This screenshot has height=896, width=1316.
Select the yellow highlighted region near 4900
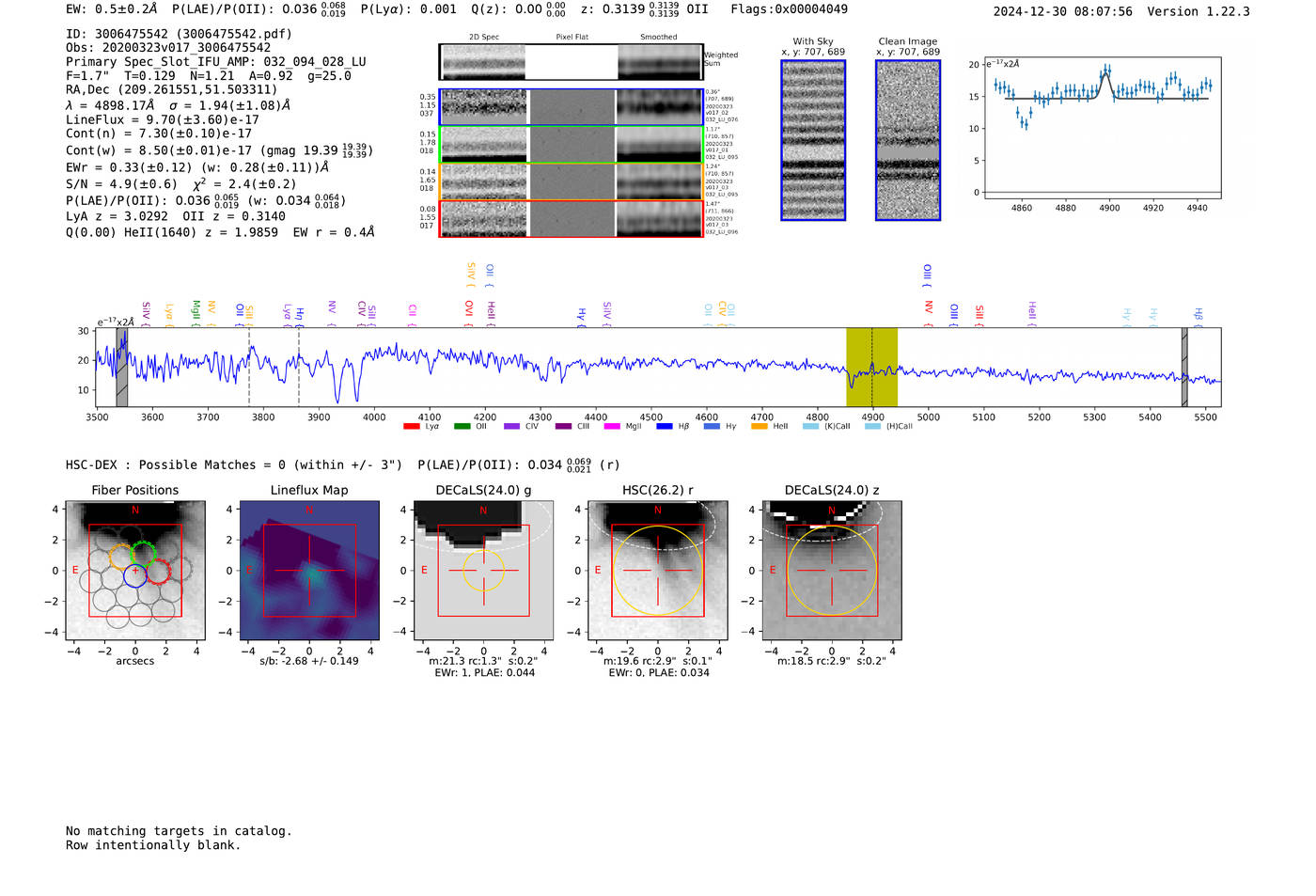click(871, 367)
